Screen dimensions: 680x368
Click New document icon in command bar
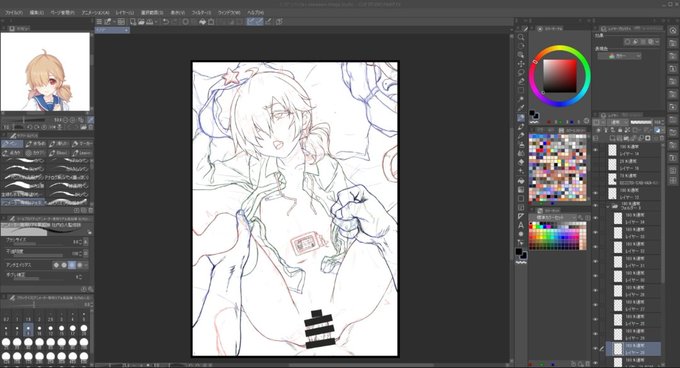(x=133, y=22)
